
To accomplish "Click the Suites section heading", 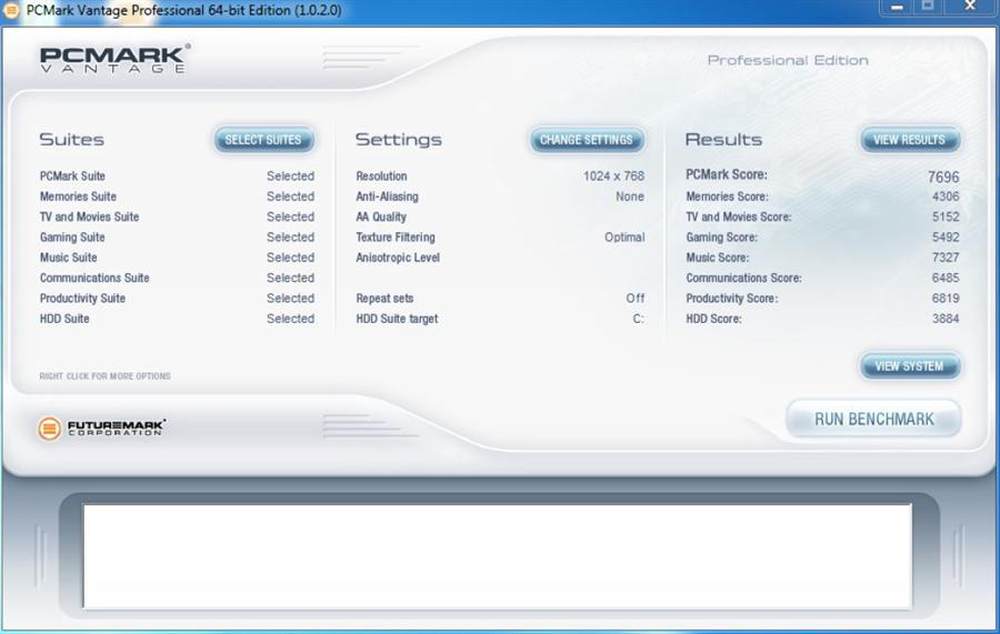I will coord(71,140).
